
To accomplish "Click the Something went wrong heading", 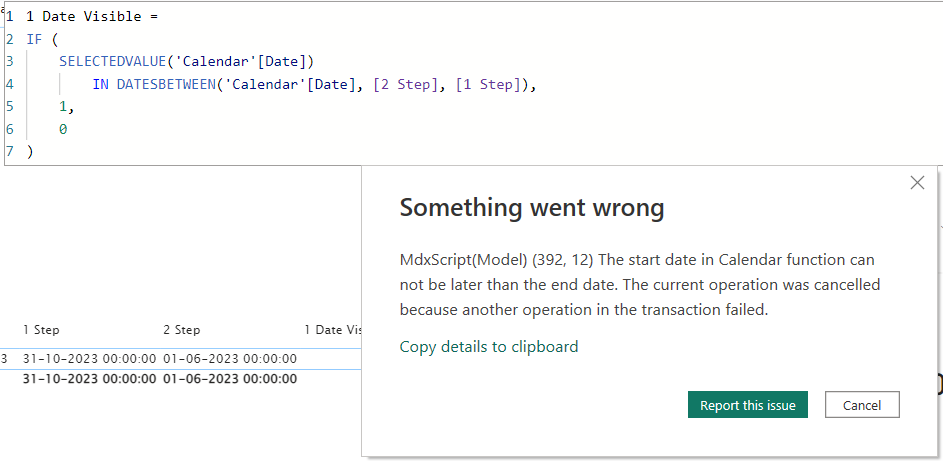I will click(x=532, y=208).
